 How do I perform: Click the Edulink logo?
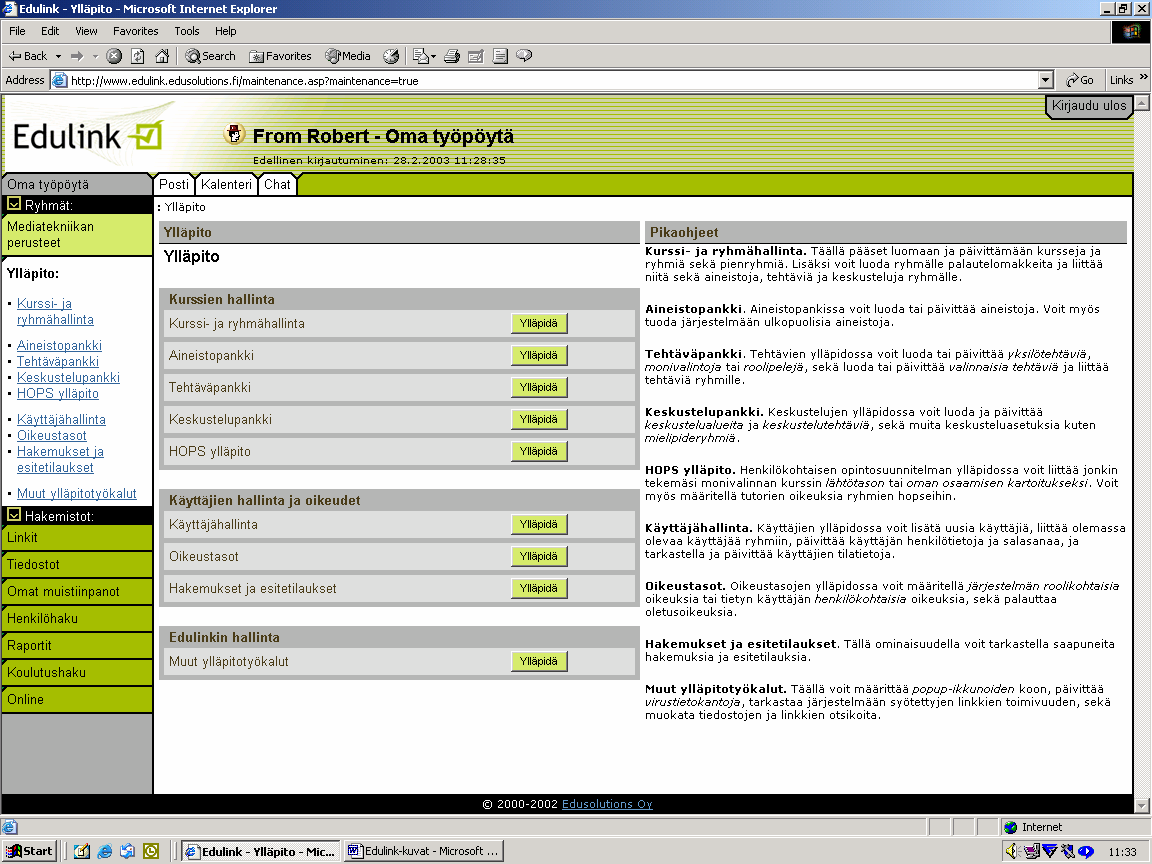pos(87,137)
